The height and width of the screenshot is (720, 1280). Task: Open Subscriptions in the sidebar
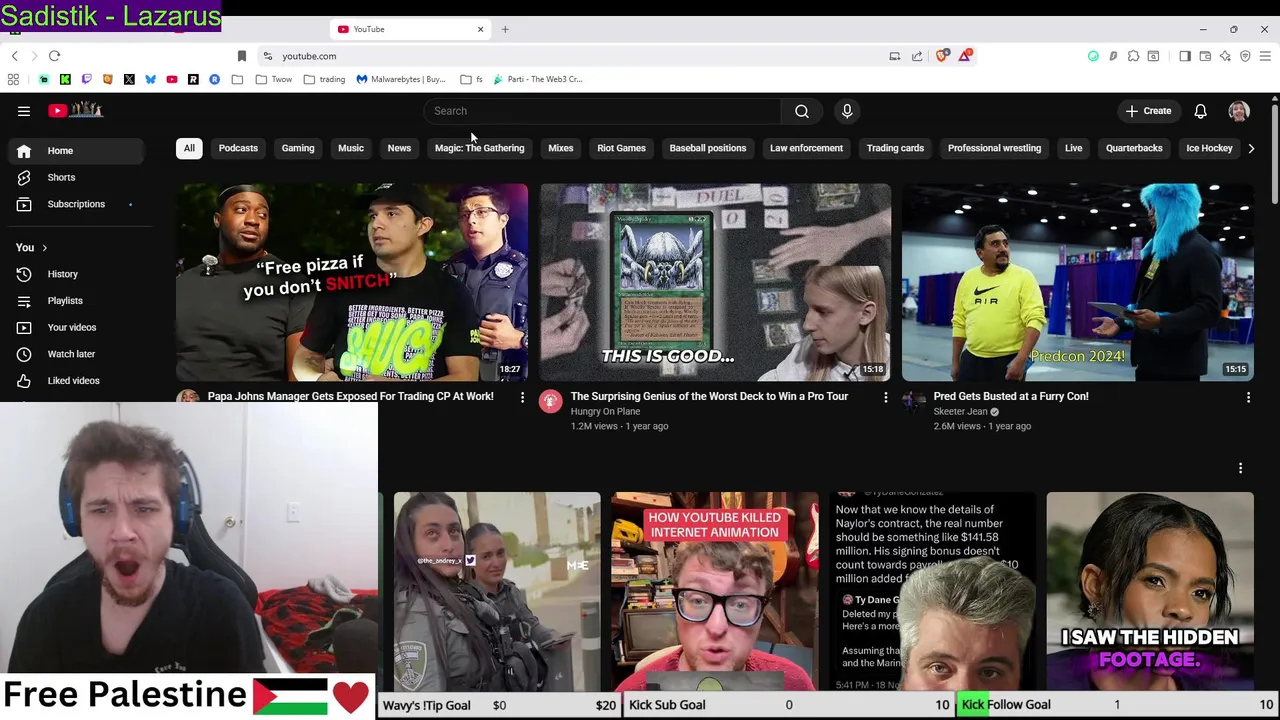click(77, 204)
